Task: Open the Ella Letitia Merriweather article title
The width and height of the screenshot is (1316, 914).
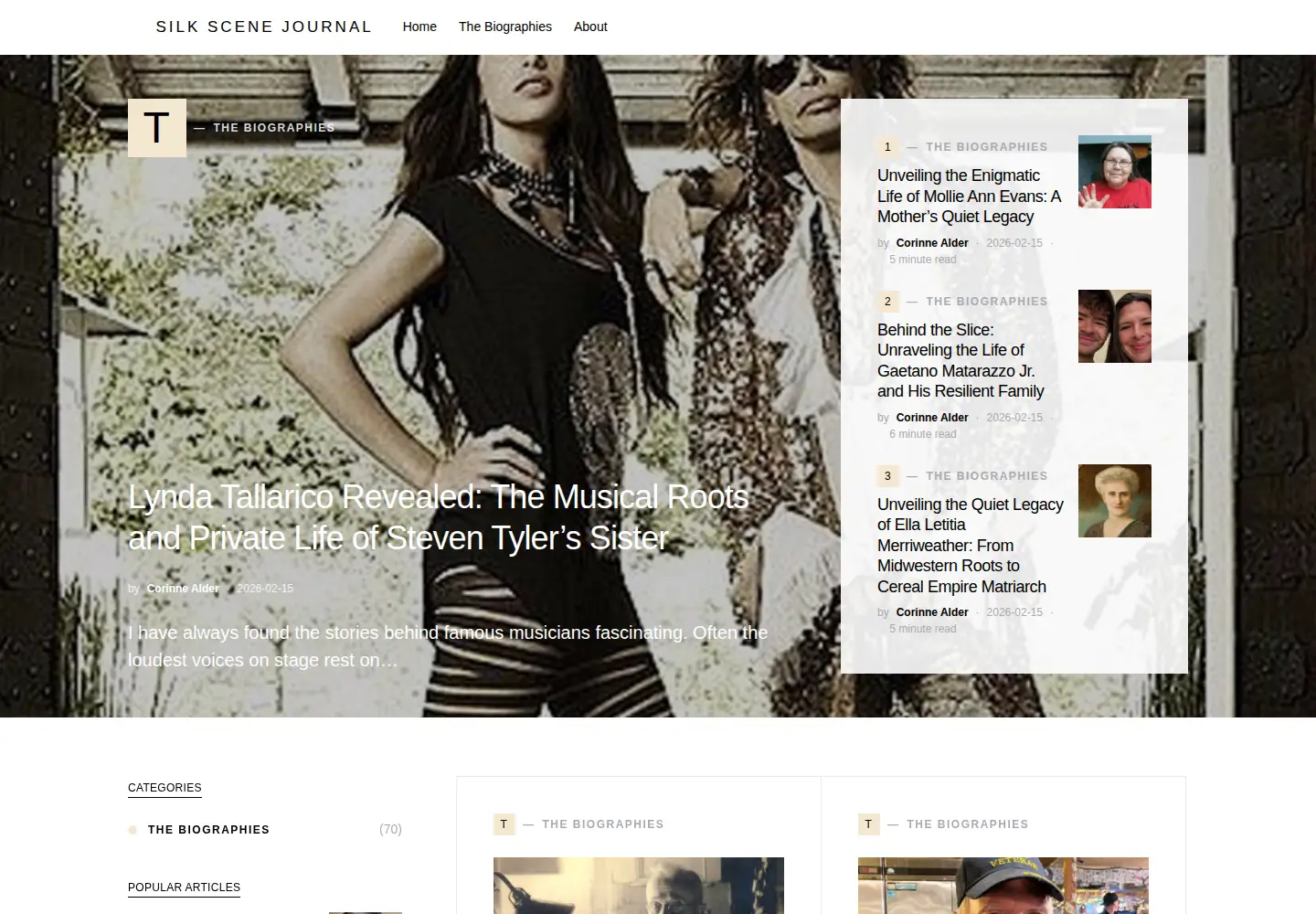Action: click(x=971, y=545)
